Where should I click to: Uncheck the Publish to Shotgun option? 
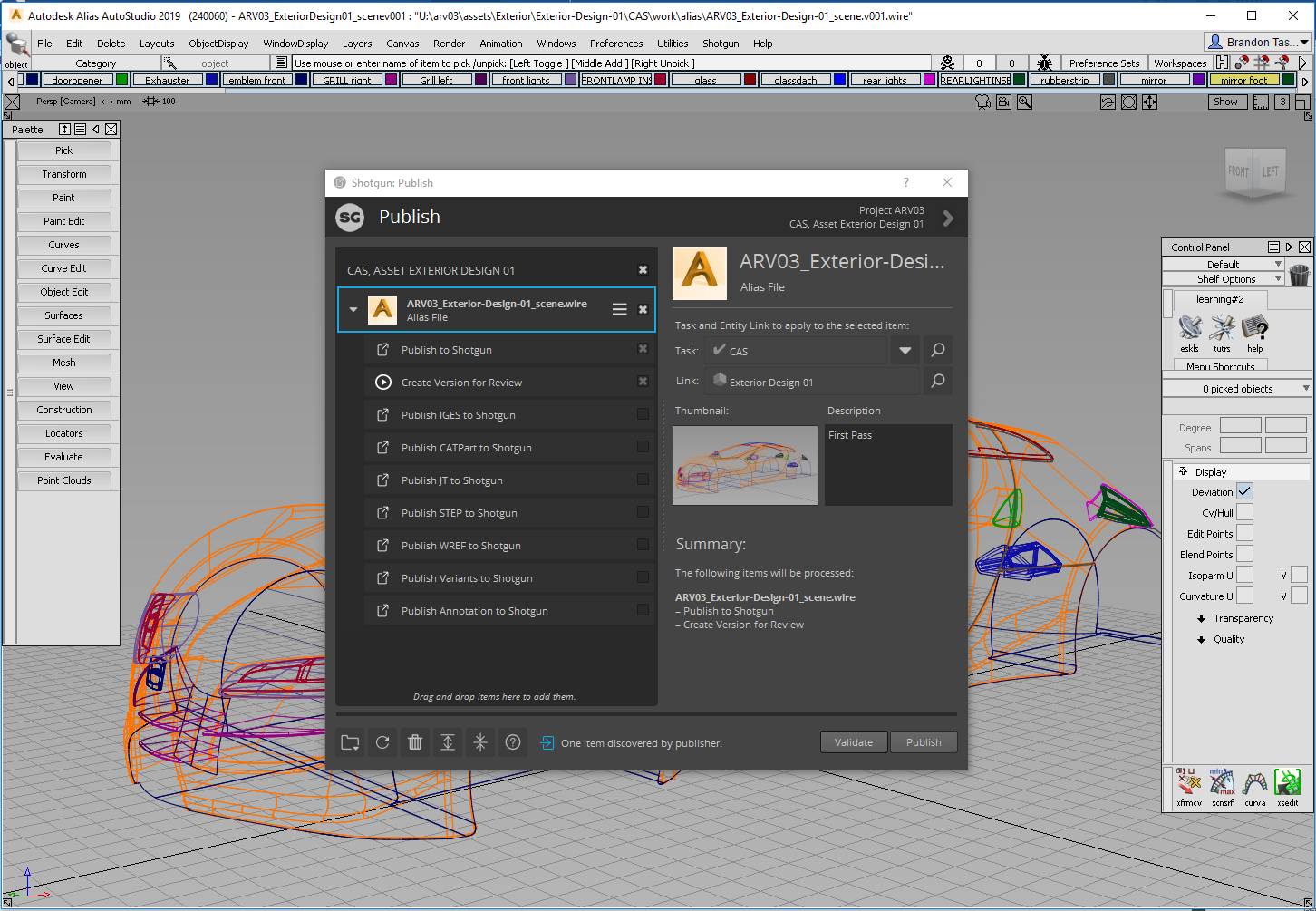[x=643, y=349]
